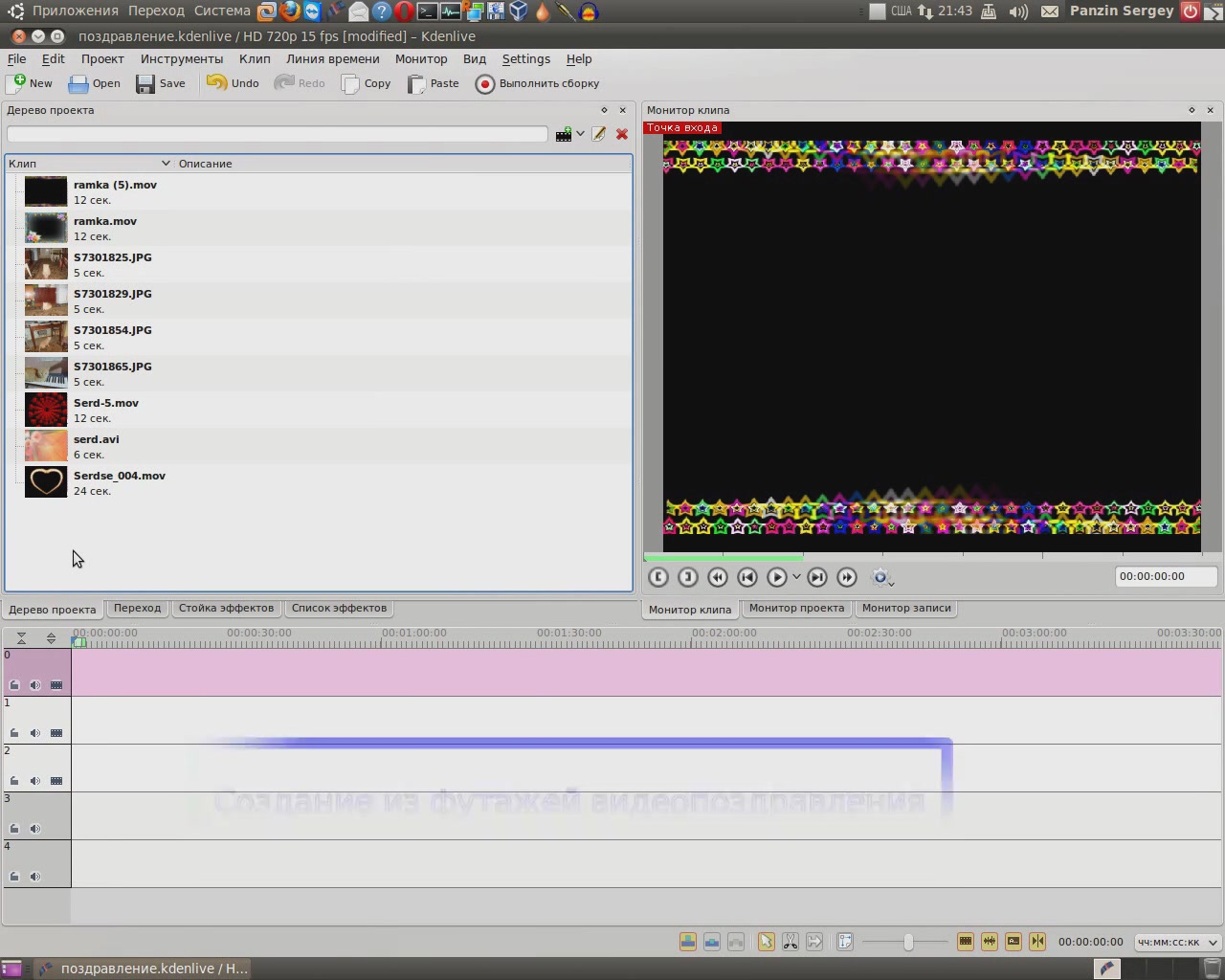This screenshot has width=1225, height=980.
Task: Open the clip monitor settings gear
Action: [x=881, y=577]
